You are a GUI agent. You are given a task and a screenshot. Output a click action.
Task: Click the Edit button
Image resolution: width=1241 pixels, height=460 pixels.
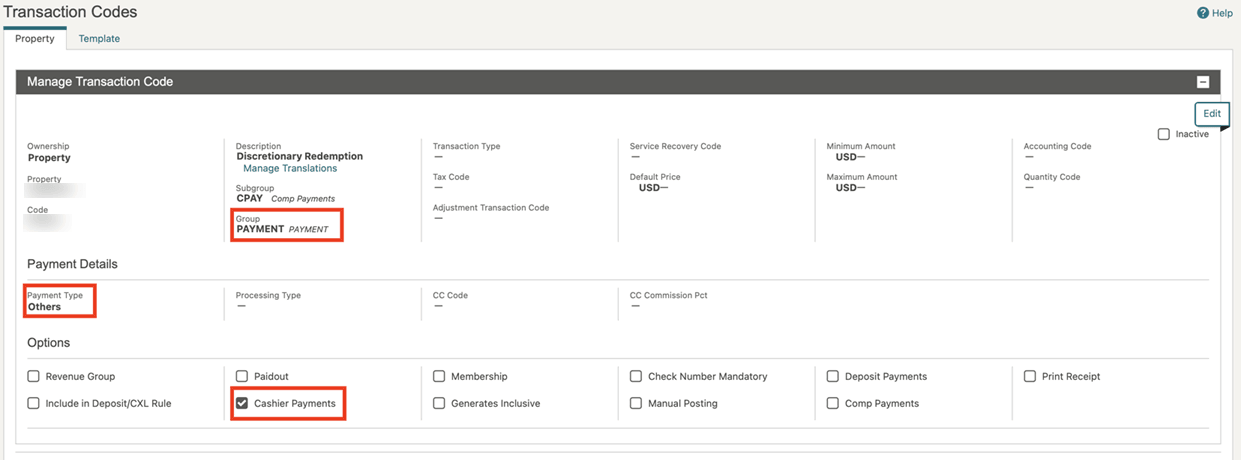1211,114
